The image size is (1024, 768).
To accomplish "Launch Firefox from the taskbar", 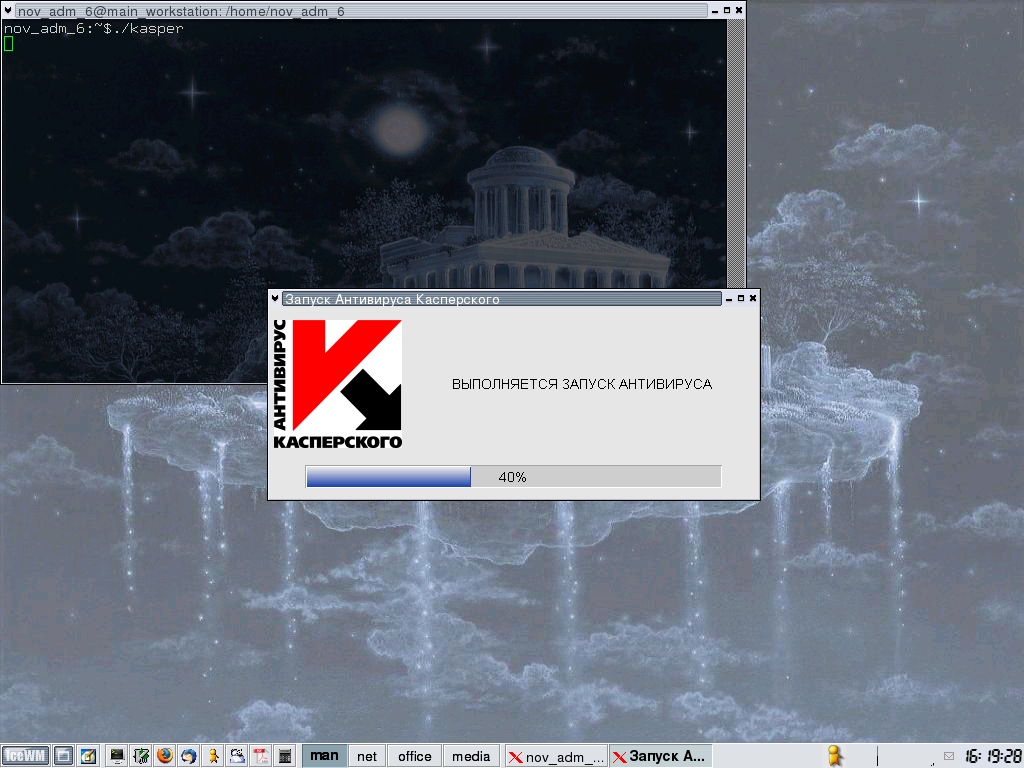I will pyautogui.click(x=165, y=756).
